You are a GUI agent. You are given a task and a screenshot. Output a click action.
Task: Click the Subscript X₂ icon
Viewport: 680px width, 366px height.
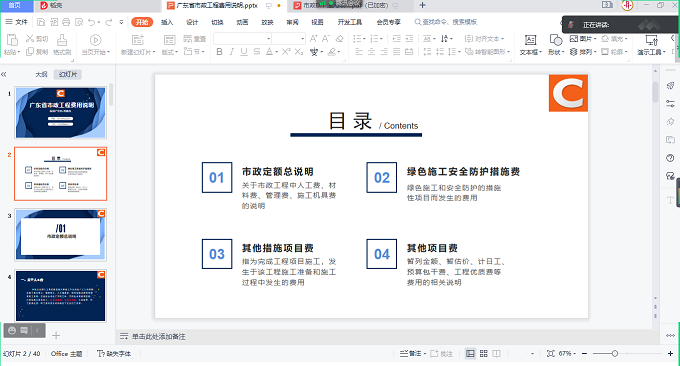[299, 52]
